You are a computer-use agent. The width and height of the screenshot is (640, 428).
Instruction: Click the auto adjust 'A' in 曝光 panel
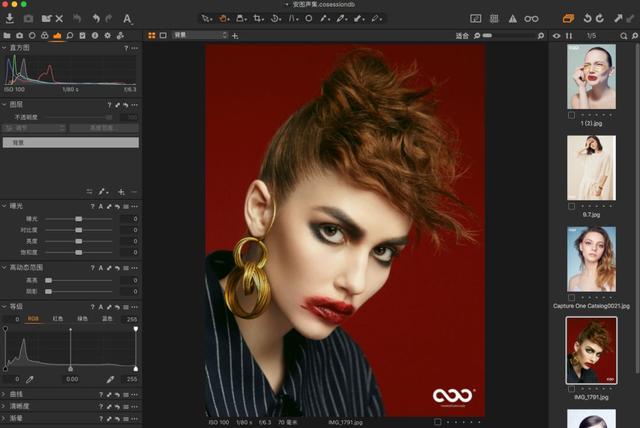point(100,206)
